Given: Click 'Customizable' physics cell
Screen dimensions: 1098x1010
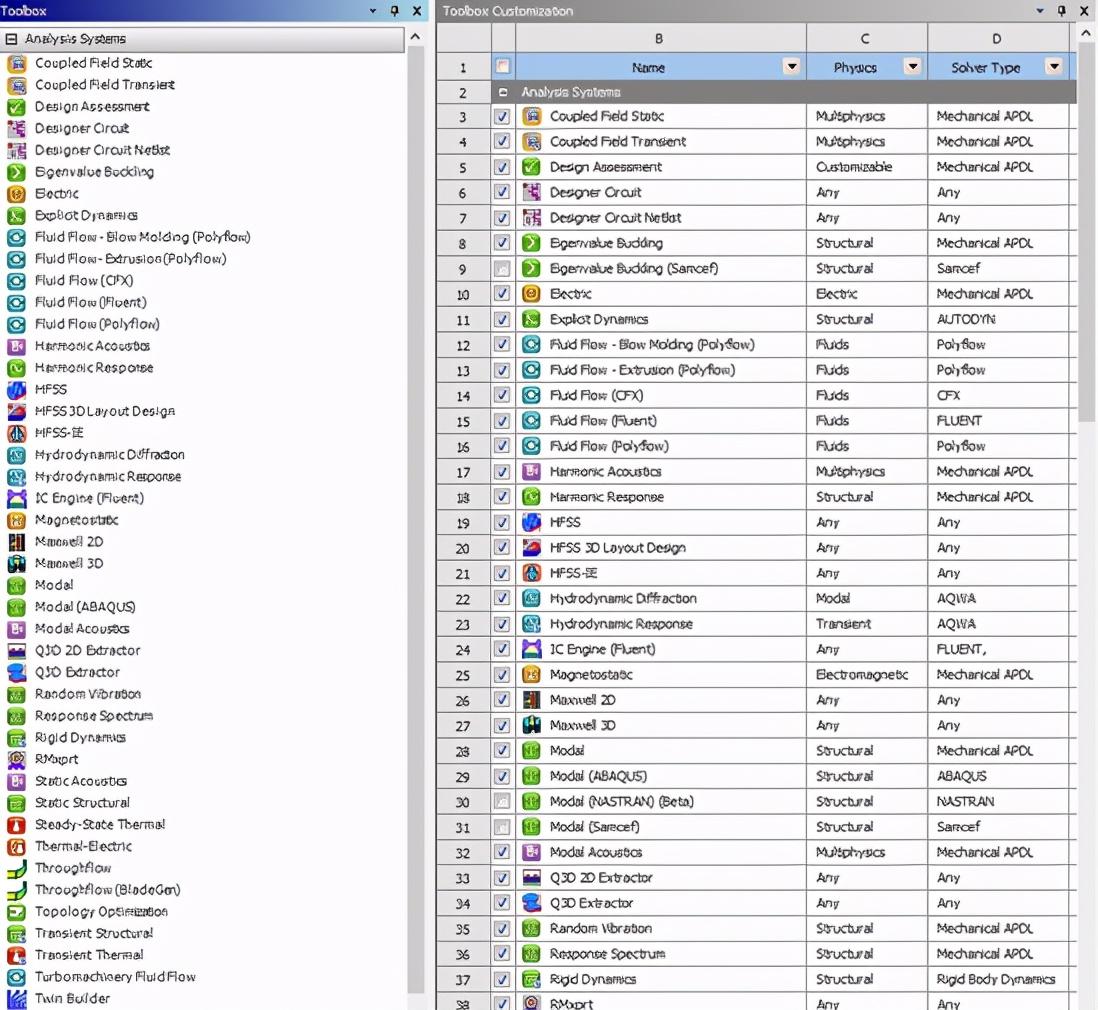Looking at the screenshot, I should 867,167.
